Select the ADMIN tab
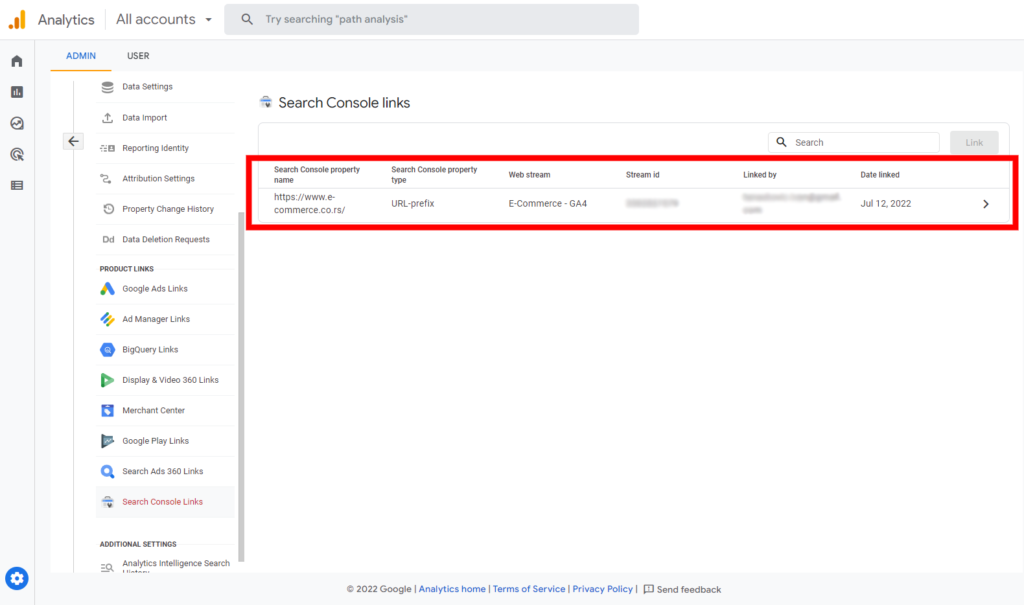The image size is (1024, 605). pyautogui.click(x=80, y=56)
